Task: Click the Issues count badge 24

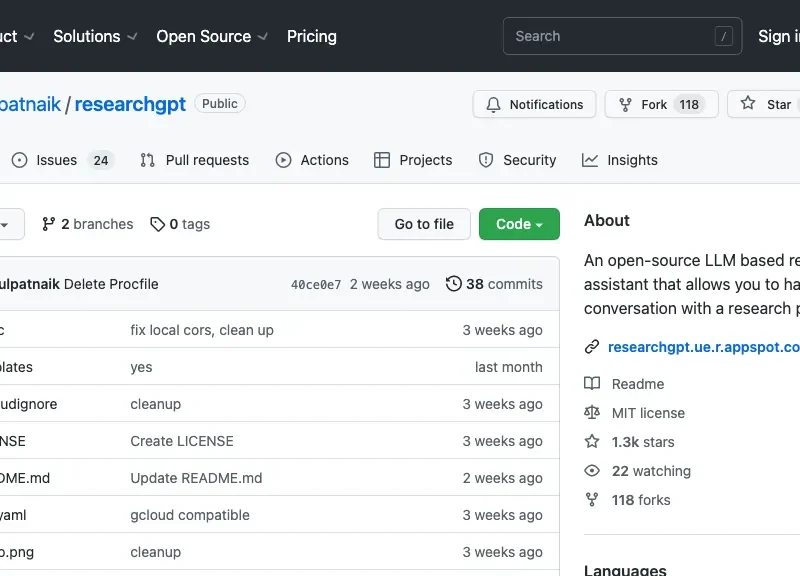Action: point(101,161)
